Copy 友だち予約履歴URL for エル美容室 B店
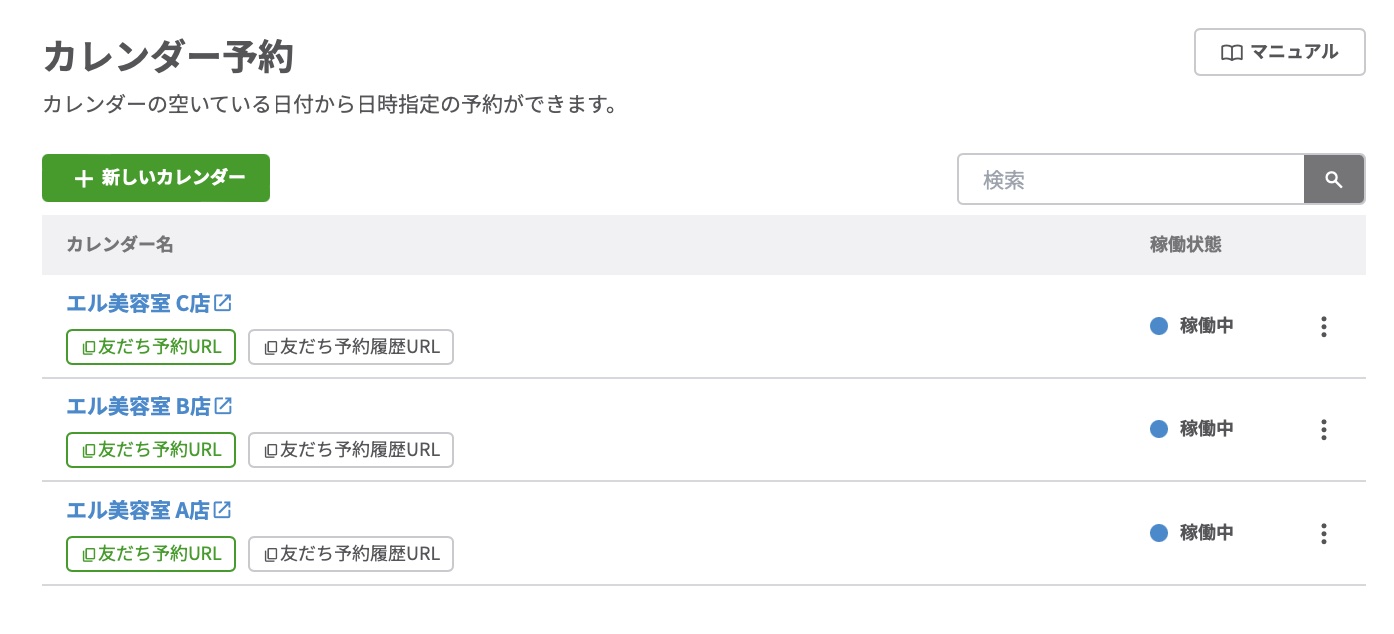The width and height of the screenshot is (1394, 634). 351,450
